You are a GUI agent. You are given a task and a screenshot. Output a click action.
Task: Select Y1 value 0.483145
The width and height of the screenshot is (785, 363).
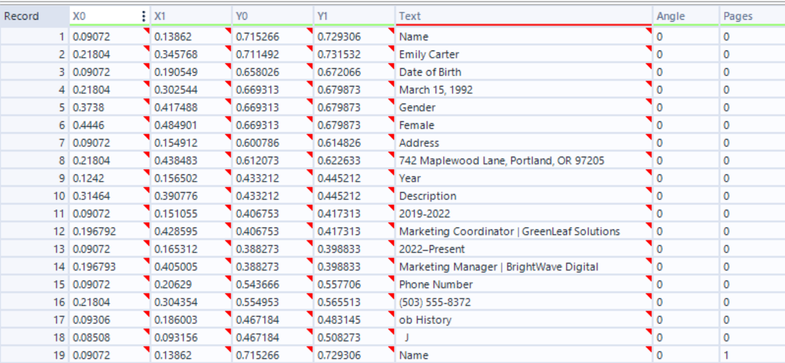pos(354,320)
